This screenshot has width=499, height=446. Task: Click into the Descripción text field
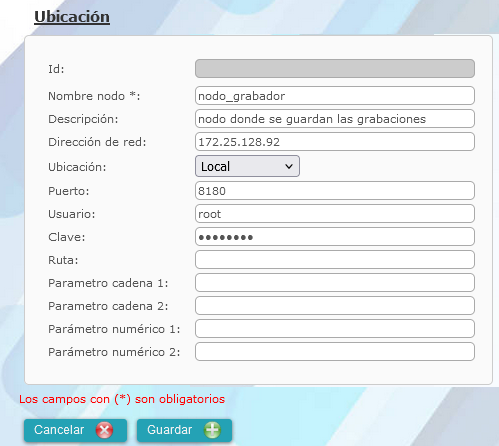coord(335,119)
